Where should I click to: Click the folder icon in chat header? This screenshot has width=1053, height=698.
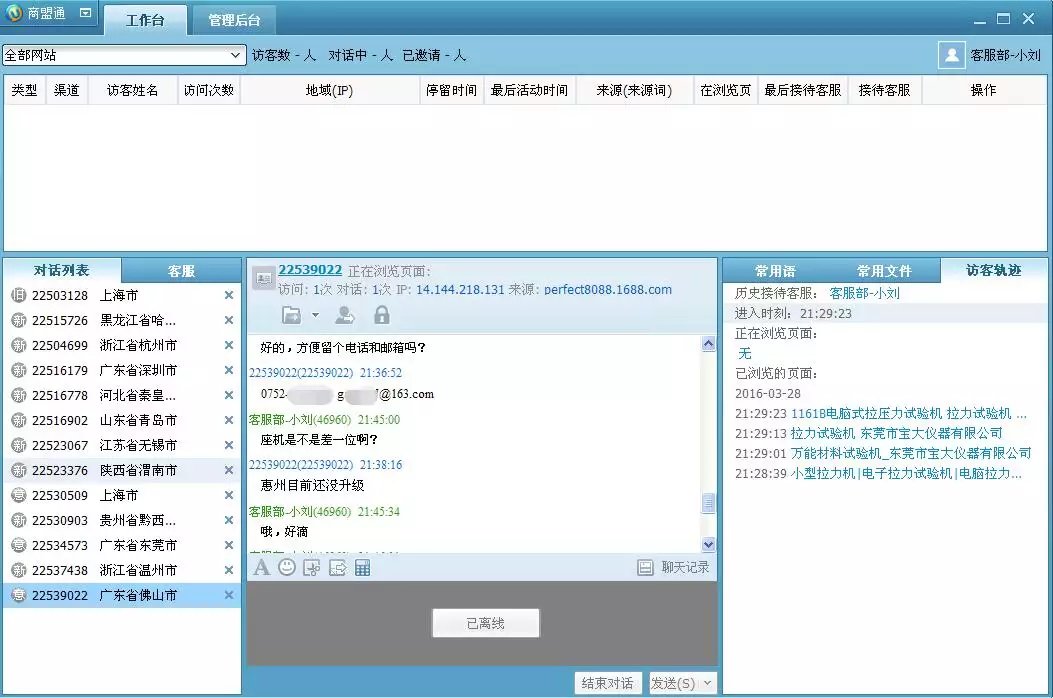coord(291,316)
